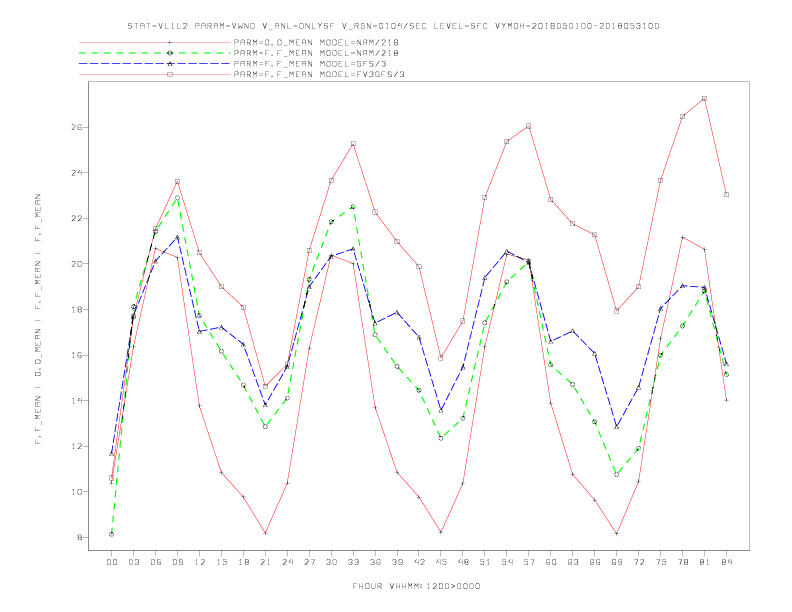Click the blue GFS triangle data point at hour 69
792x612 pixels.
click(617, 427)
